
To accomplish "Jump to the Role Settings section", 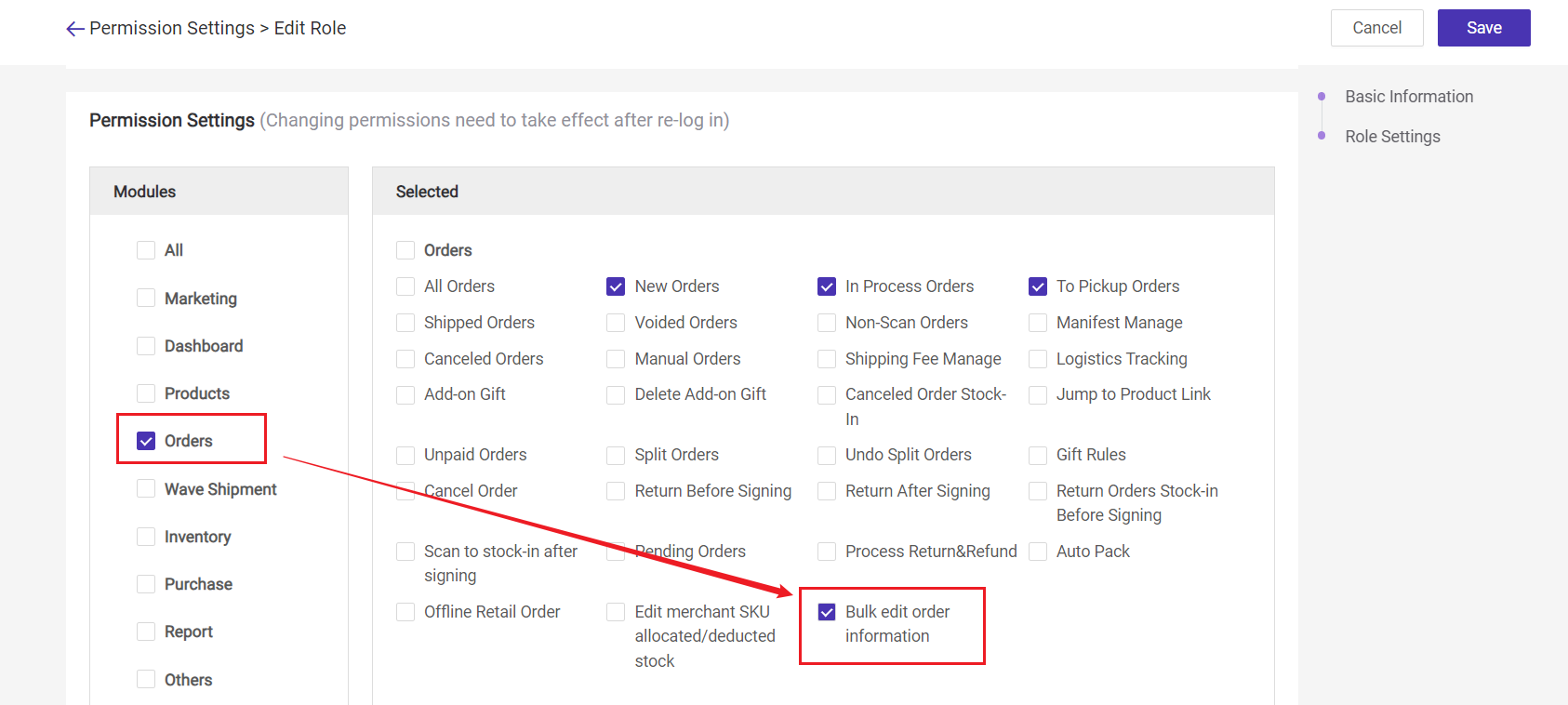I will click(x=1392, y=137).
